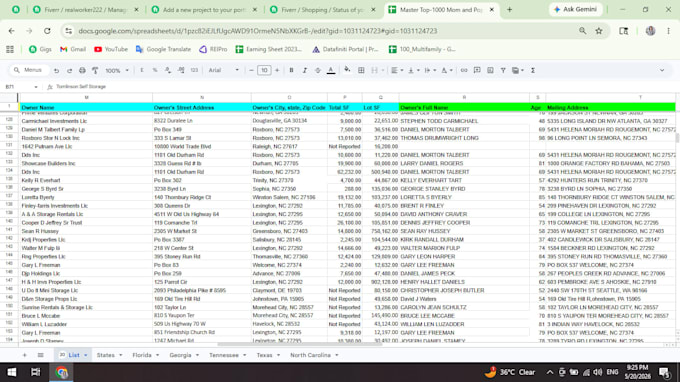680x382 pixels.
Task: Increase font size plus button
Action: pos(277,70)
